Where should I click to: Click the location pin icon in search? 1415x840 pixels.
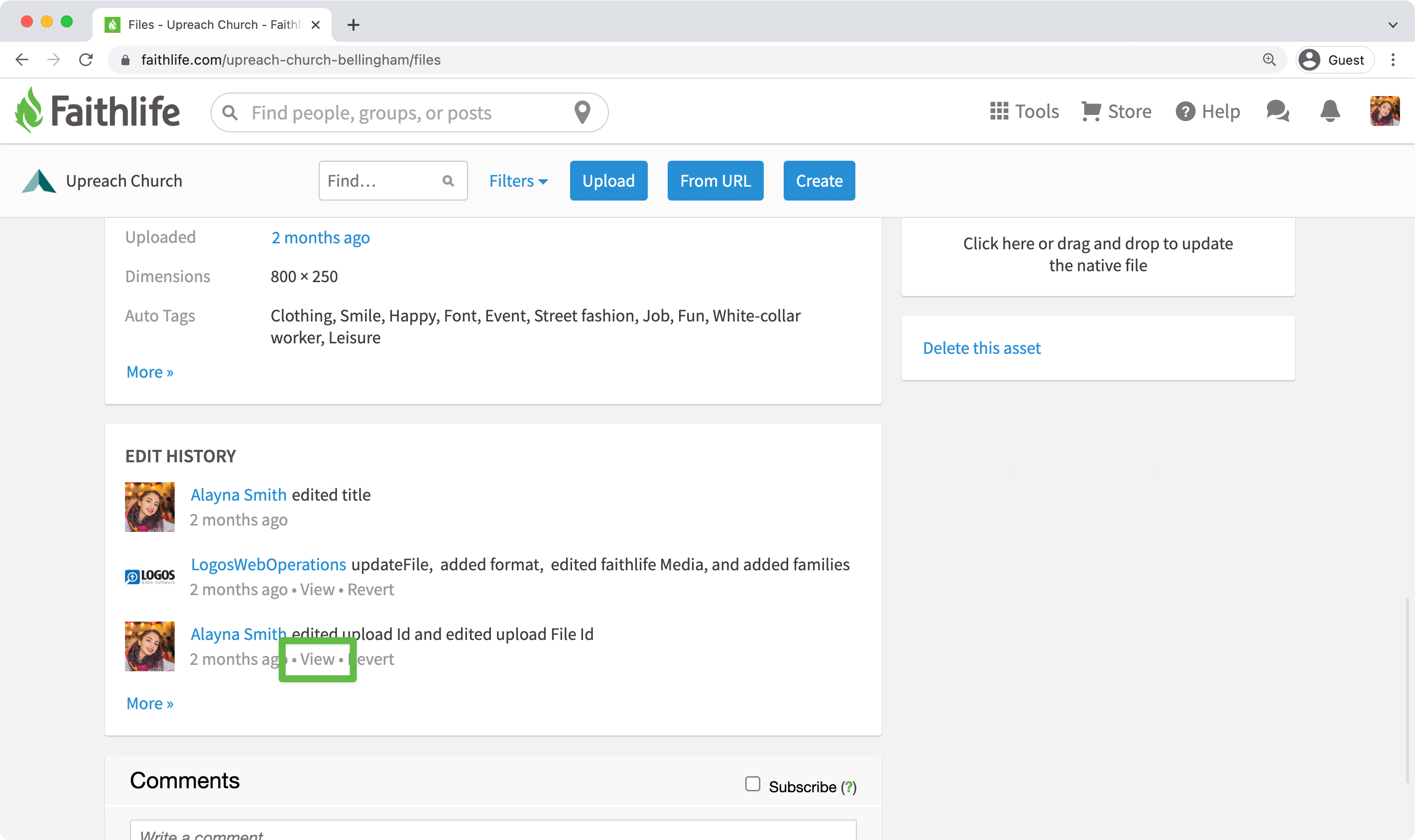582,112
